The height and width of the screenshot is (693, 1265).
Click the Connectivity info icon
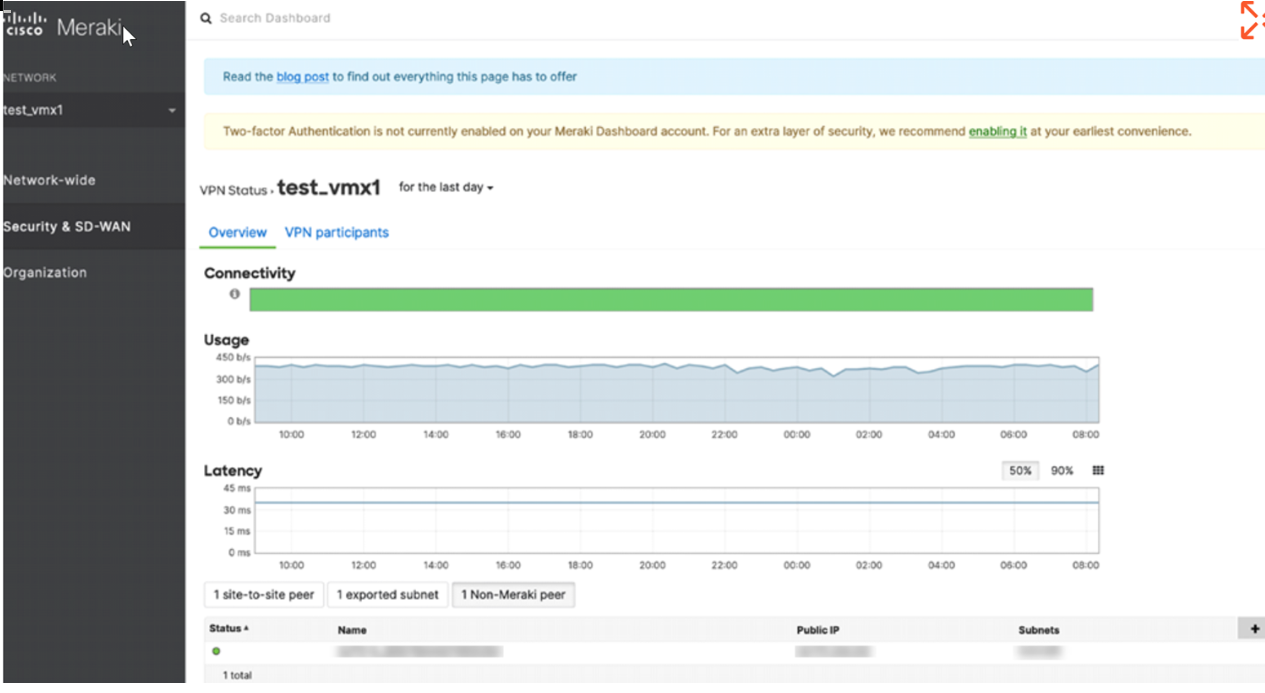click(235, 295)
